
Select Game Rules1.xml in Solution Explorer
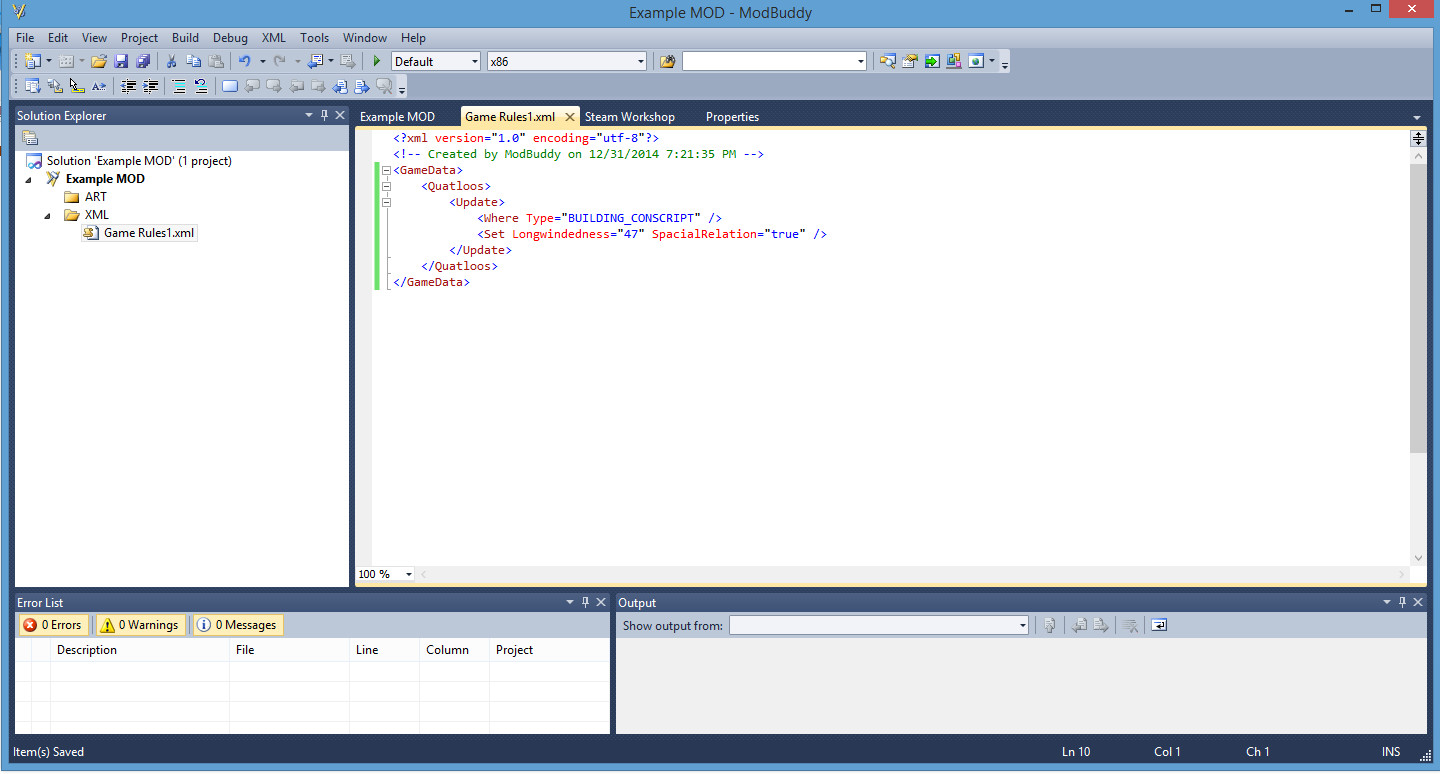[149, 233]
